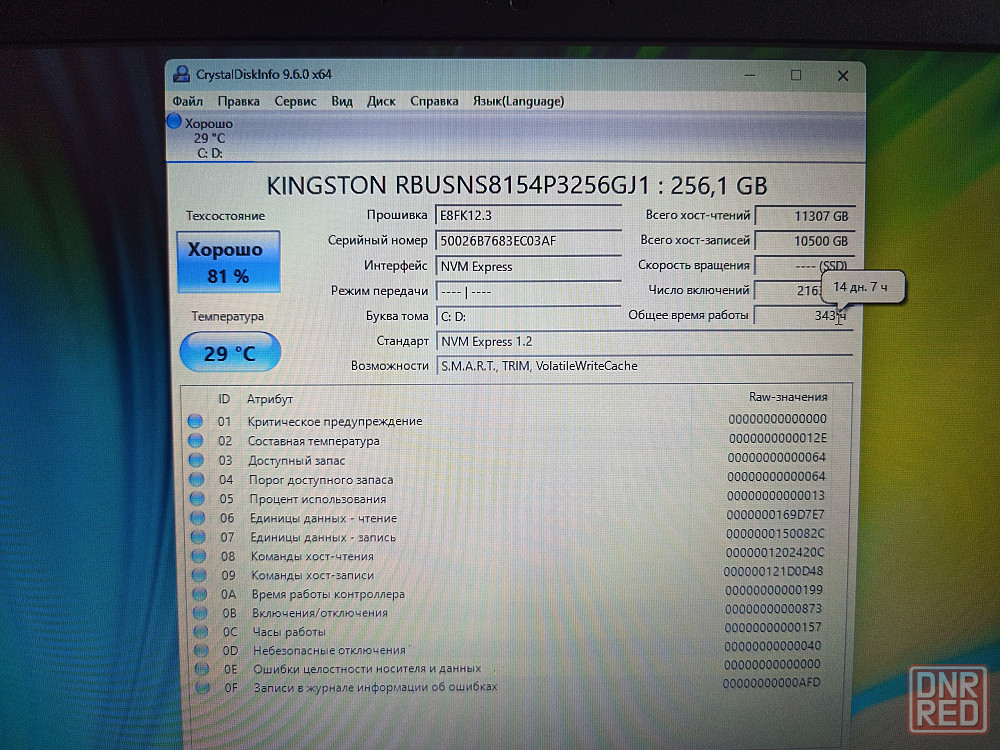The height and width of the screenshot is (750, 1000).
Task: Click the Атрибут column header
Action: point(270,399)
